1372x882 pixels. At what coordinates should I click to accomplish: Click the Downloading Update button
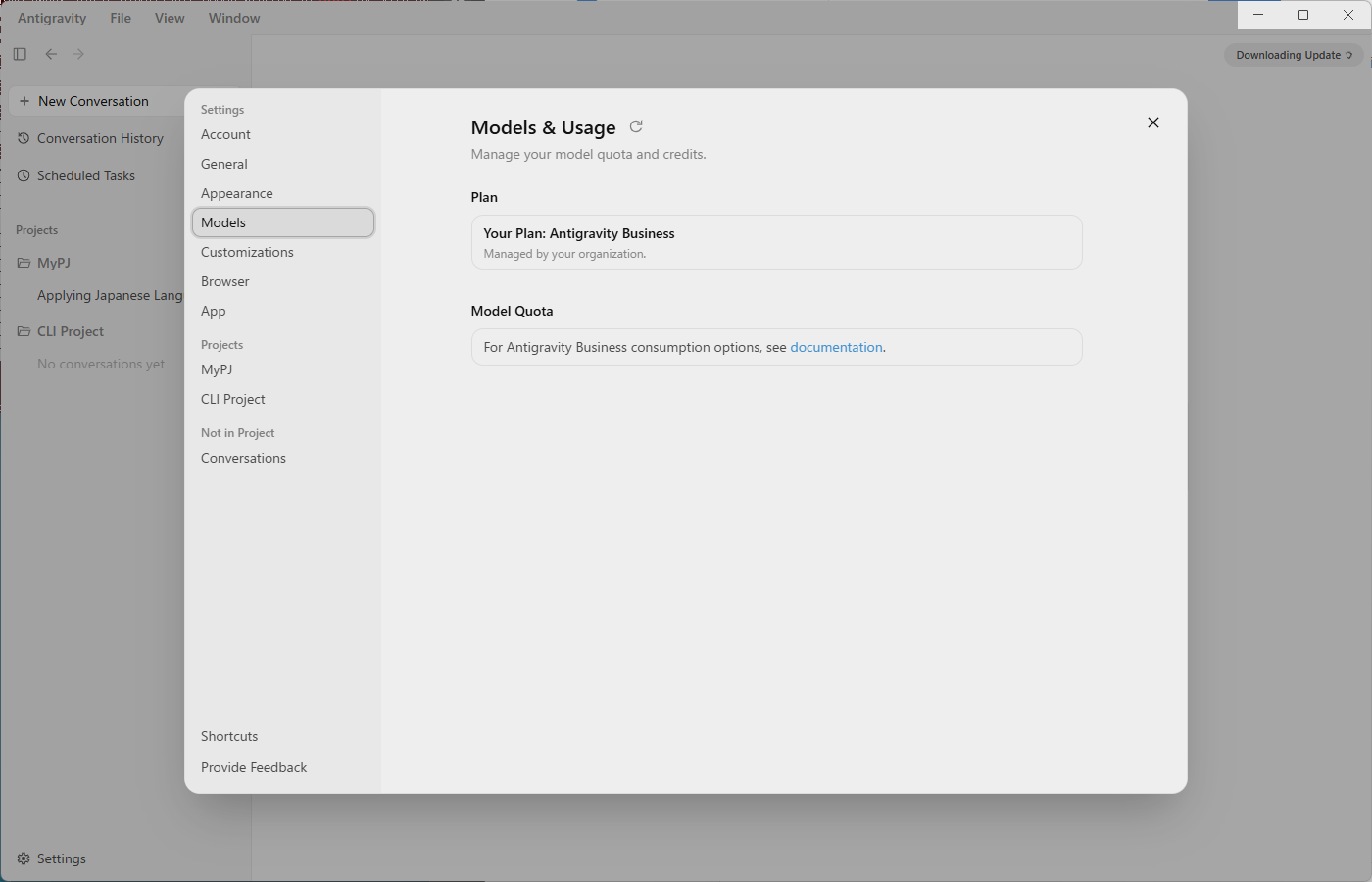coord(1294,55)
